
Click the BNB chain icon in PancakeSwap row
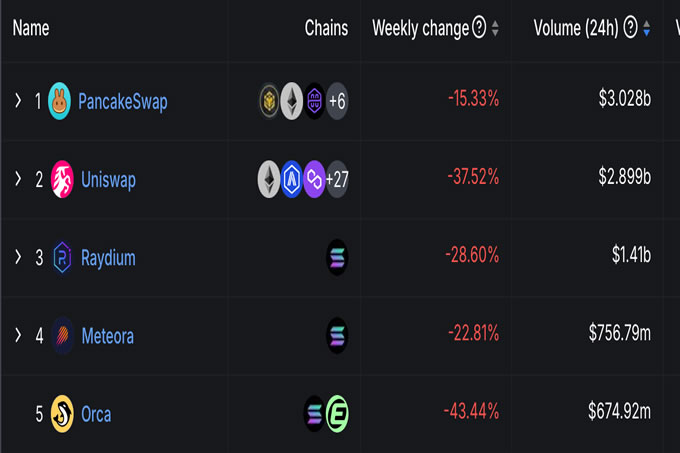(x=269, y=101)
